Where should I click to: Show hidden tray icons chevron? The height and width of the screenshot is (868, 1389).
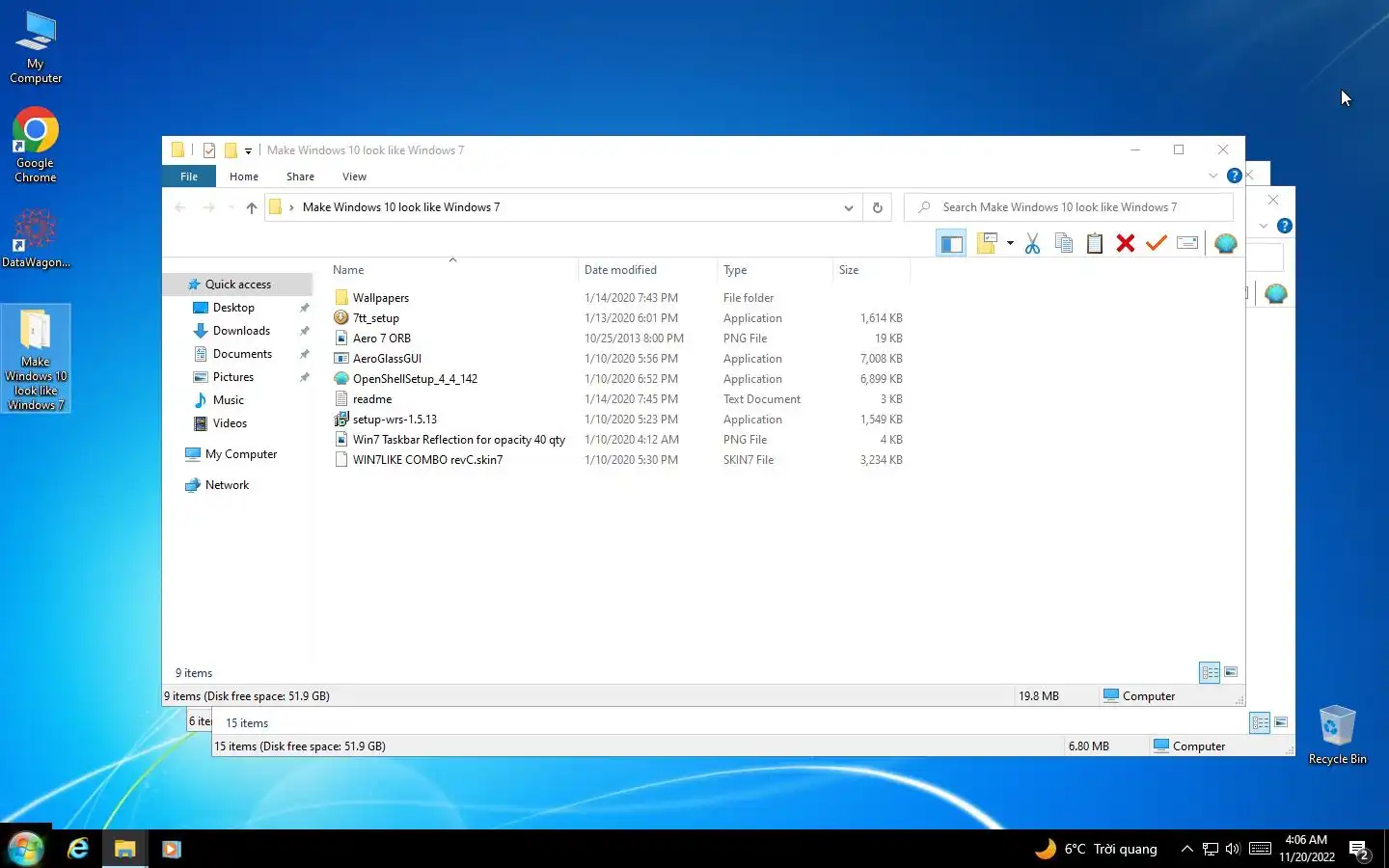pyautogui.click(x=1187, y=849)
